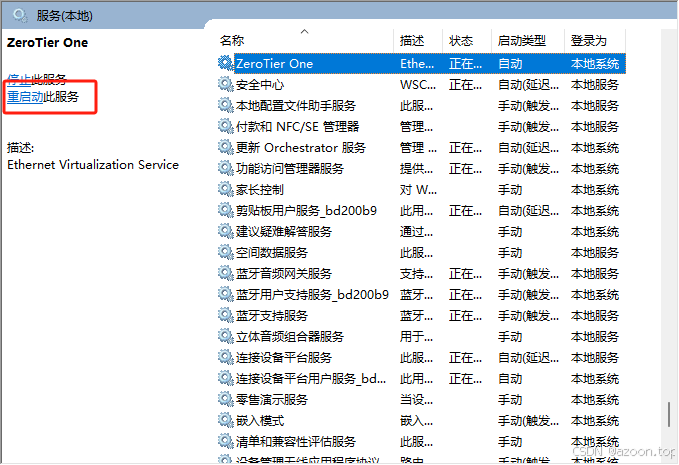Select the gear icon for 本地配置文件助手服务
The width and height of the screenshot is (679, 465).
coord(225,105)
